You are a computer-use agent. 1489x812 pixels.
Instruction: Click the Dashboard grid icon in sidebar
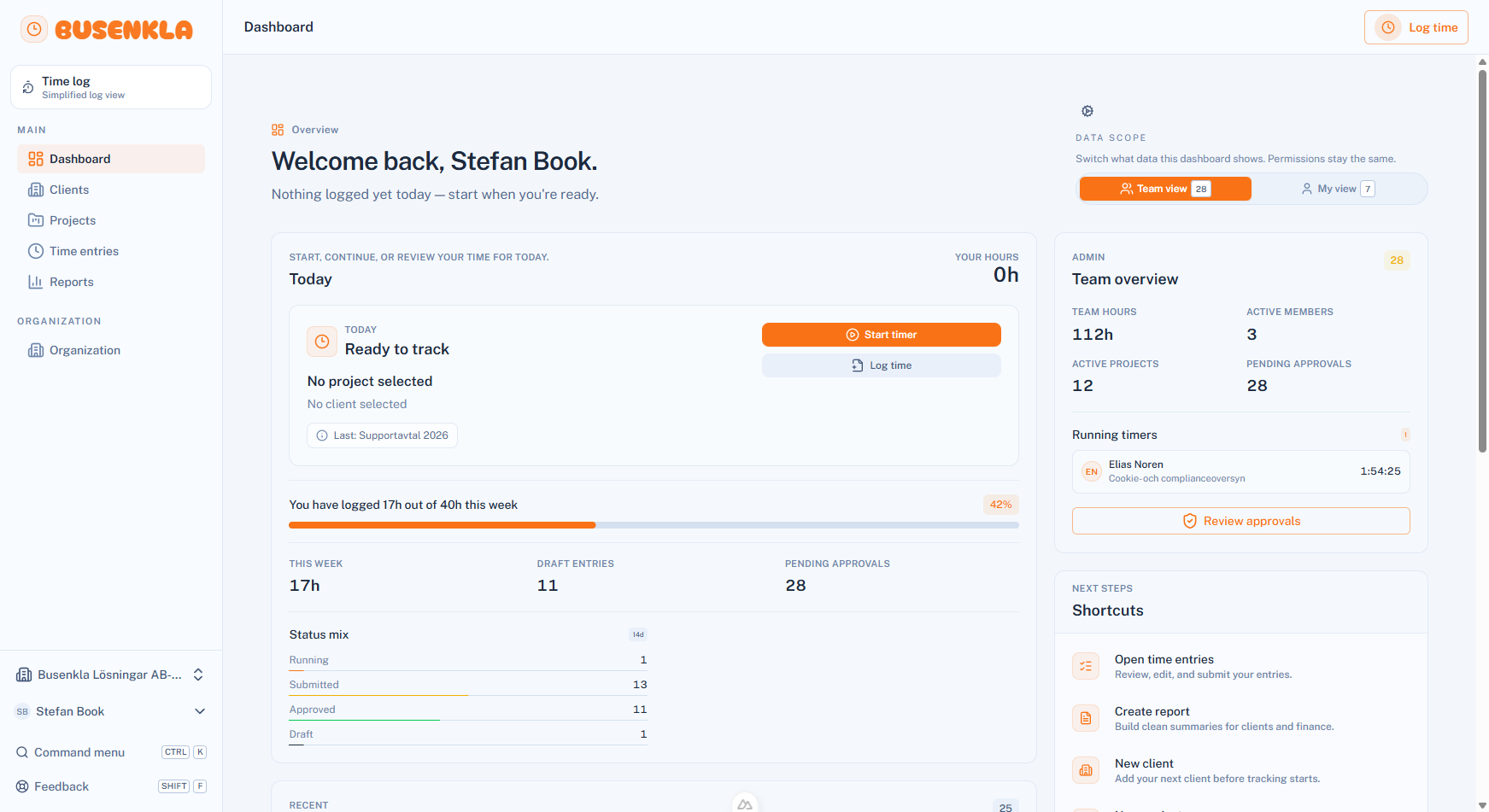click(36, 159)
